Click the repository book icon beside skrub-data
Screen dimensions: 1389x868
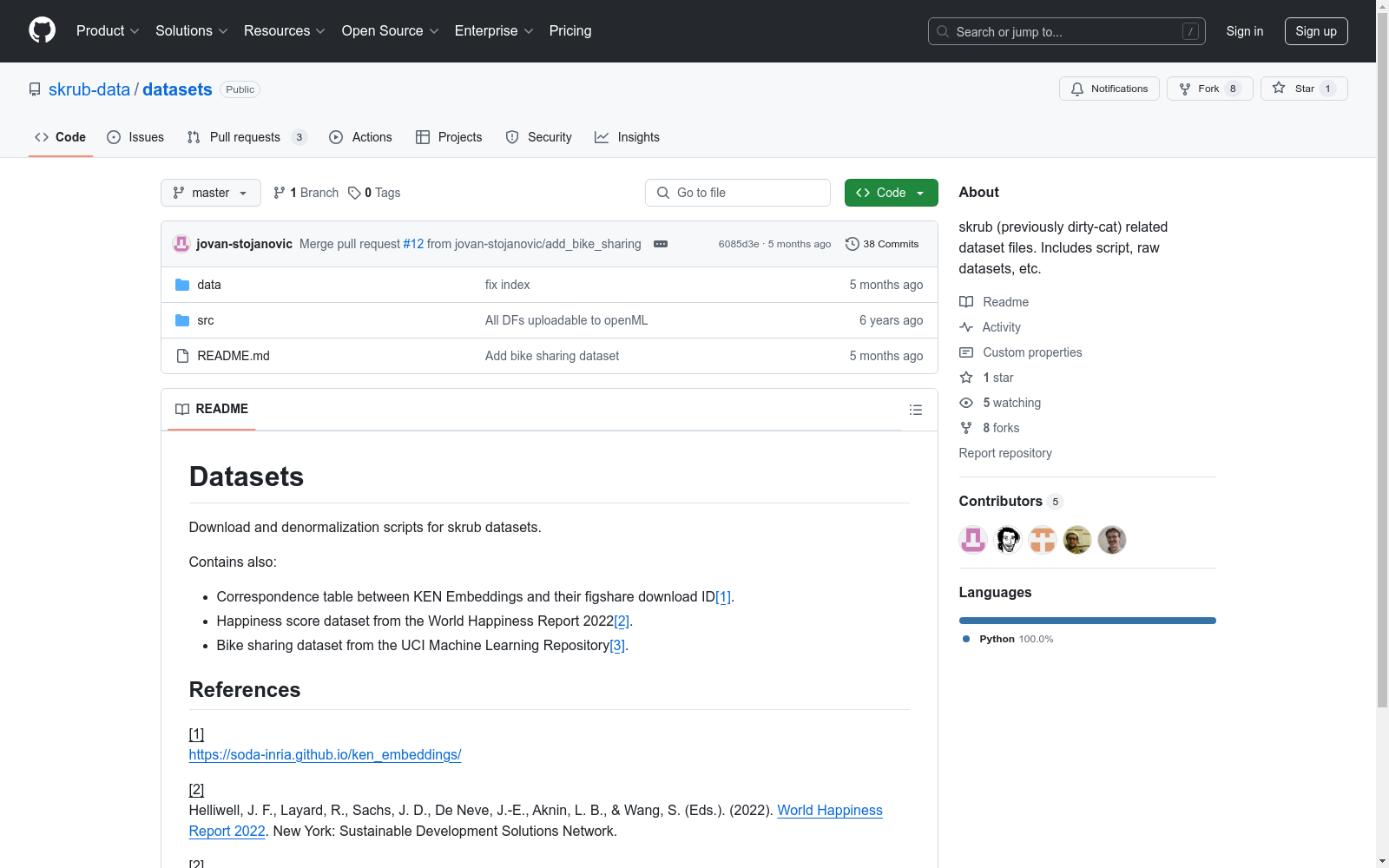(x=35, y=89)
